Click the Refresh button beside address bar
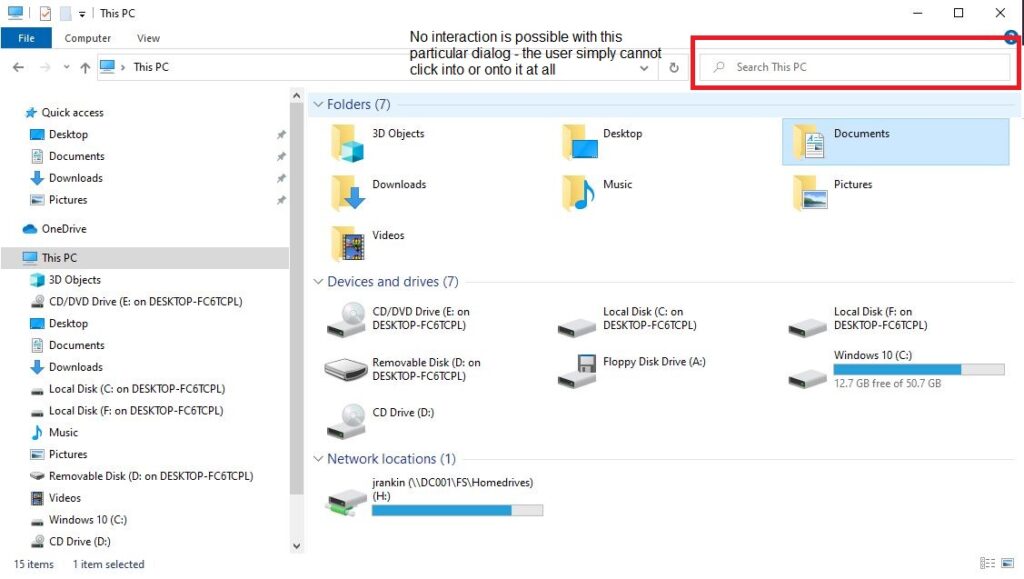Image resolution: width=1024 pixels, height=579 pixels. click(674, 68)
